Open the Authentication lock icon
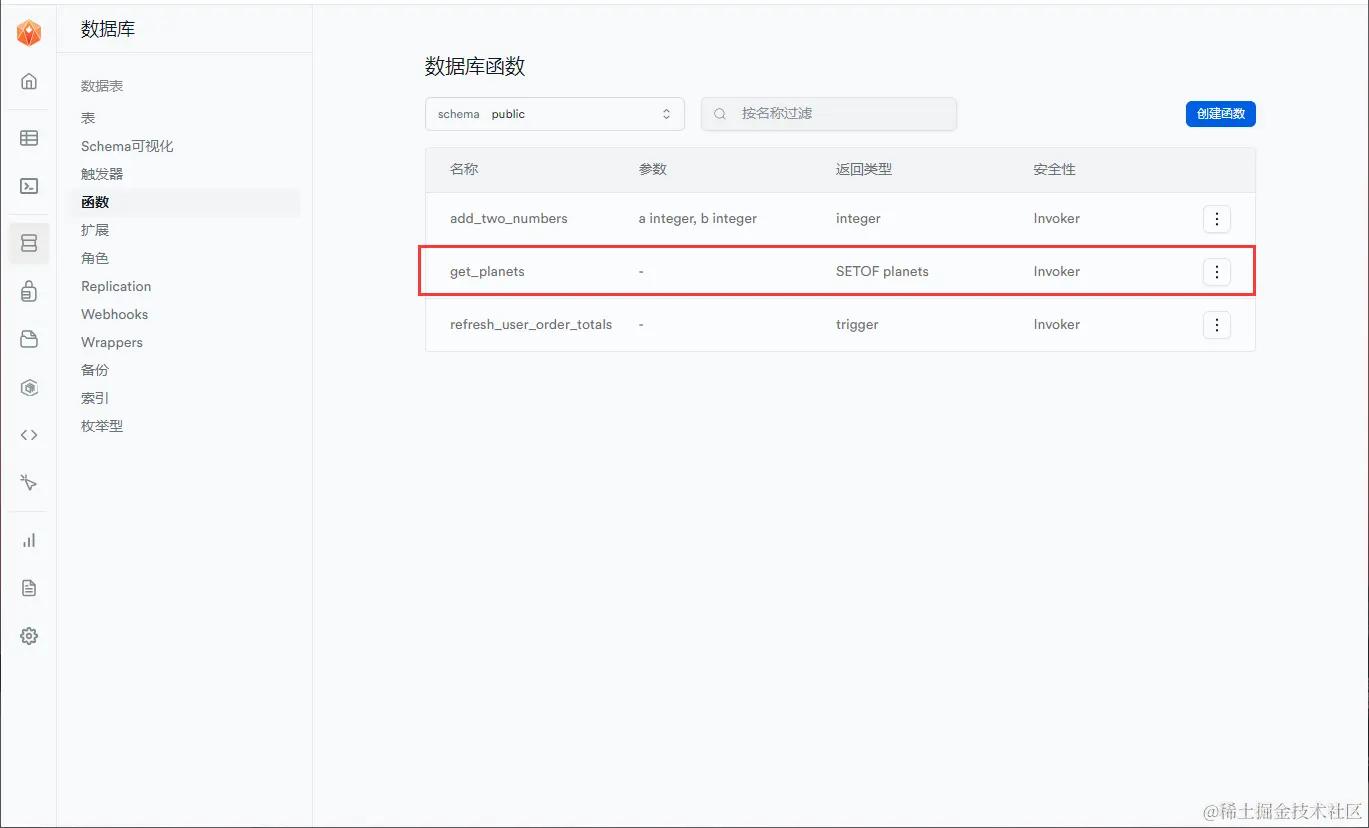 tap(29, 291)
